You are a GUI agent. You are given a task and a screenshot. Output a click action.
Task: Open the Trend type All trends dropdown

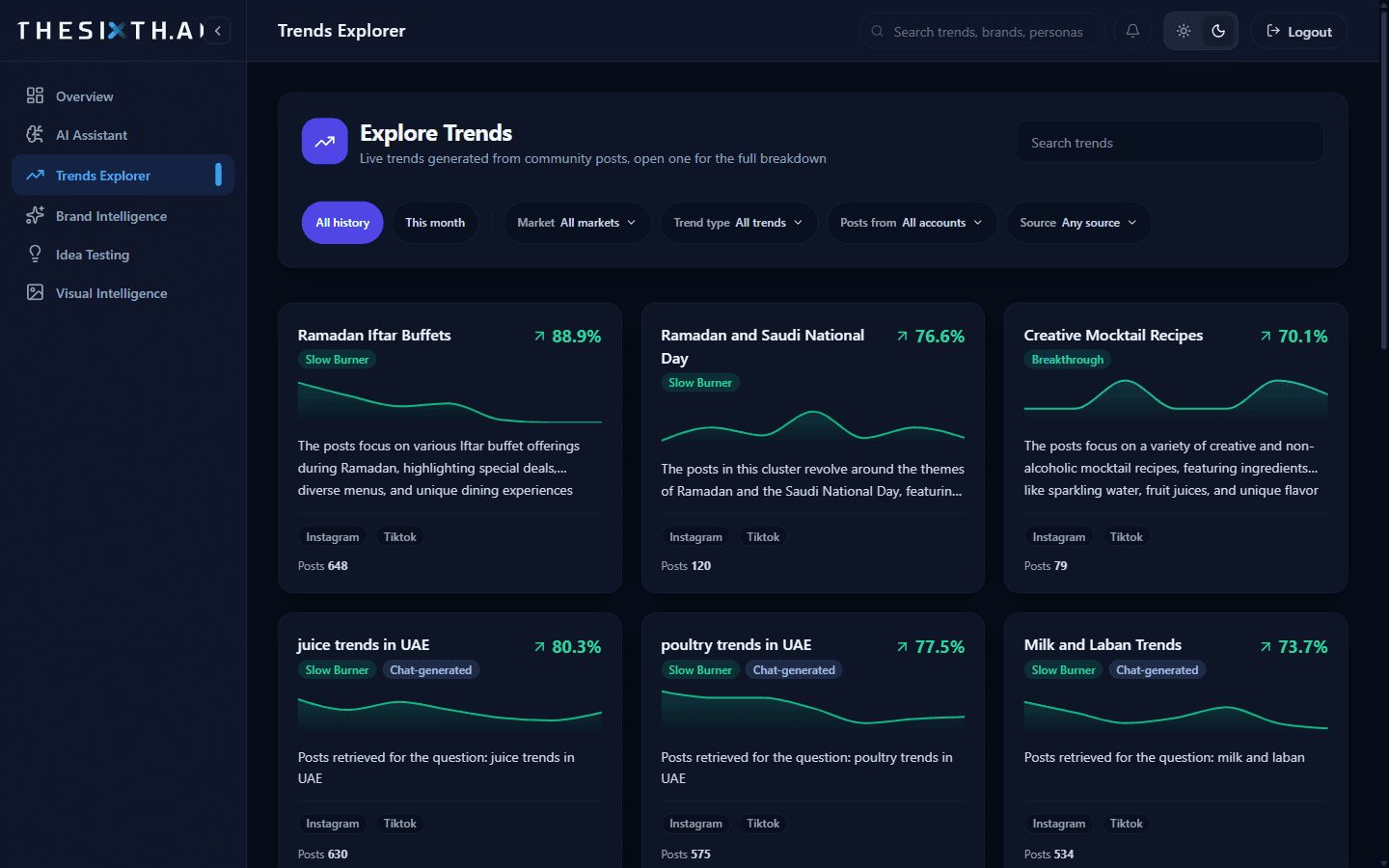(x=738, y=223)
